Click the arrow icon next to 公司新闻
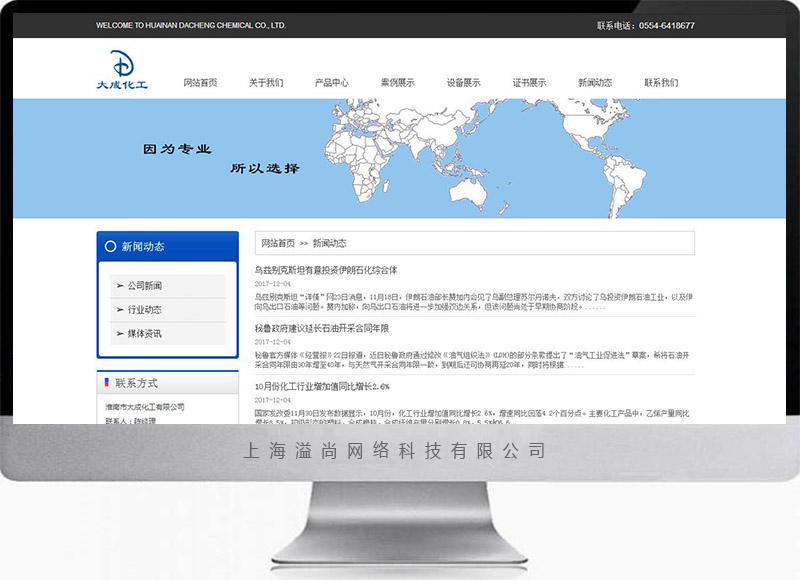The image size is (800, 580). coord(120,286)
